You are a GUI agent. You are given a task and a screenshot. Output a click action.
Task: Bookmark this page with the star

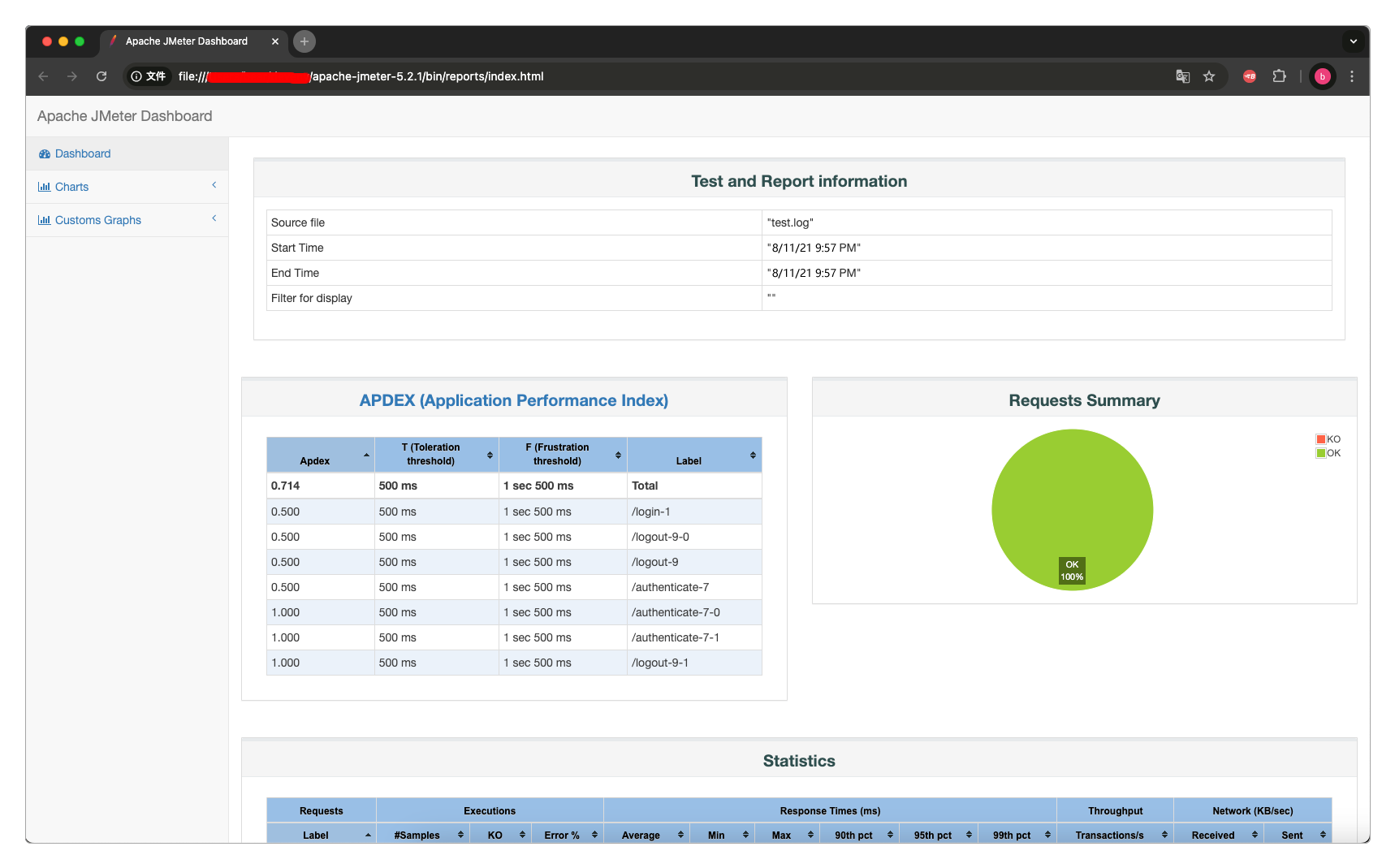point(1209,76)
